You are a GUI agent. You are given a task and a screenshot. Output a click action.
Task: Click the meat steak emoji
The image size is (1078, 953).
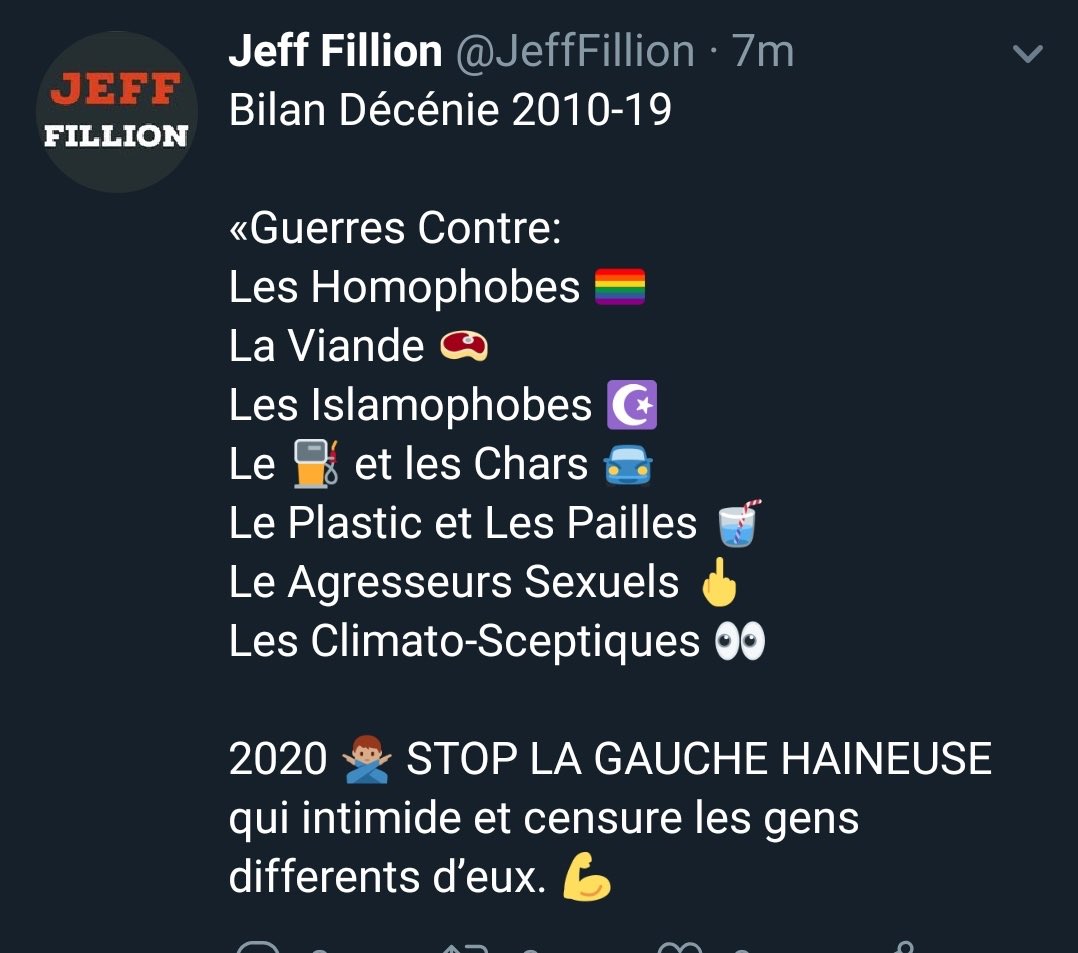point(464,346)
